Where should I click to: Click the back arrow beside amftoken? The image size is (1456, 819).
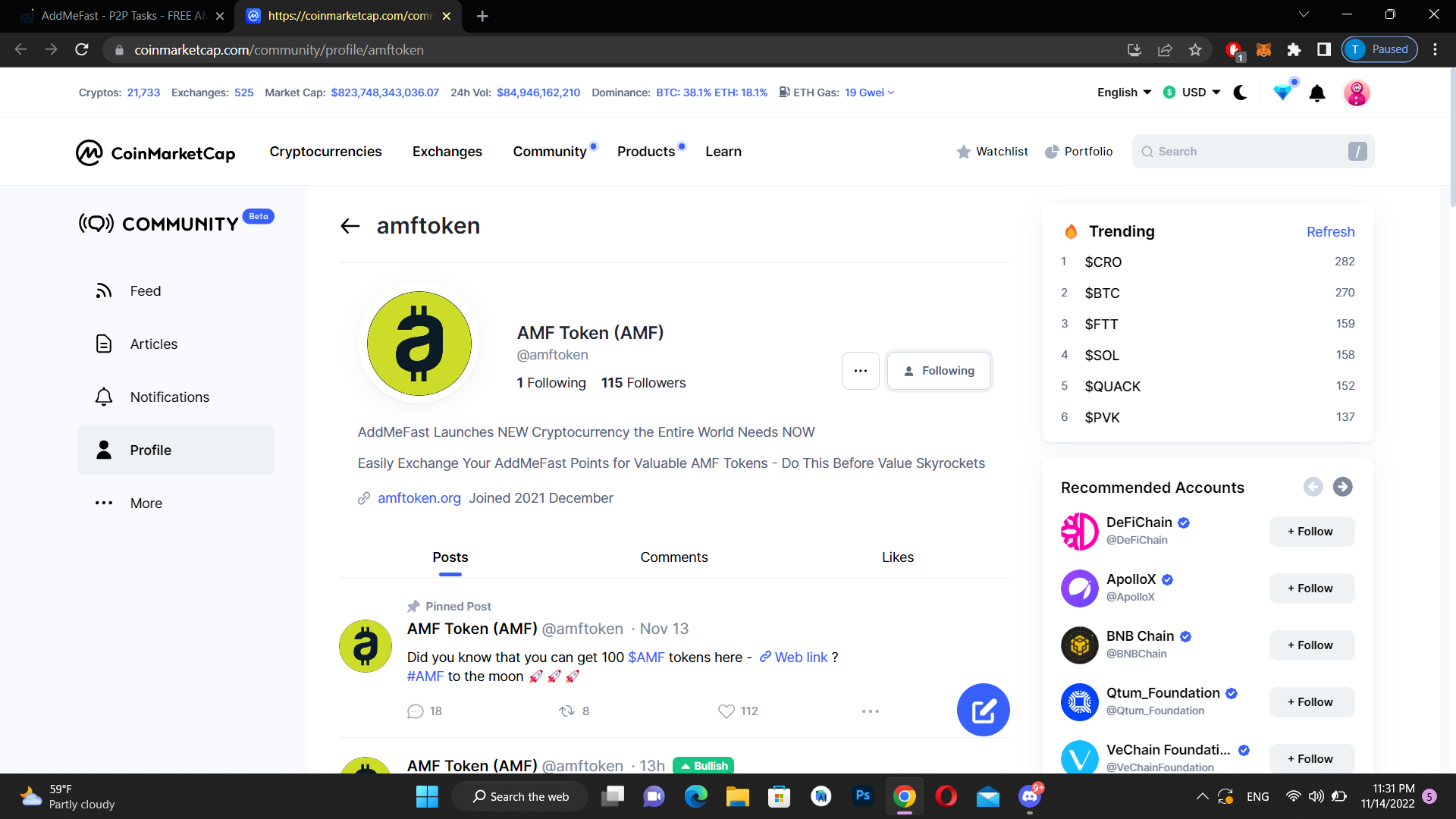(x=350, y=226)
